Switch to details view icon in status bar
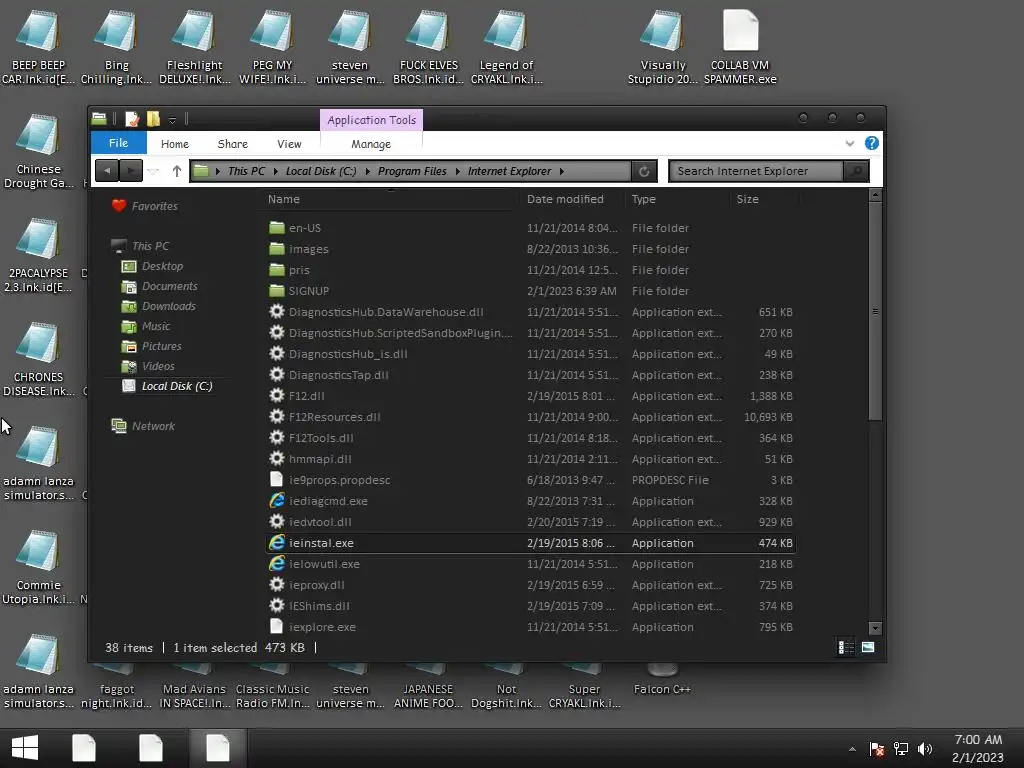 846,647
